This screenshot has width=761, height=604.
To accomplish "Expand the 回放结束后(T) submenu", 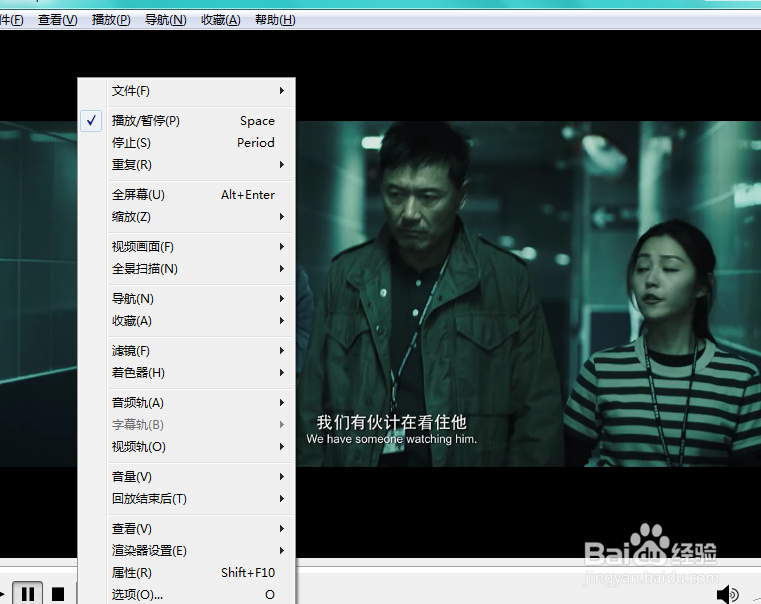I will [x=186, y=499].
